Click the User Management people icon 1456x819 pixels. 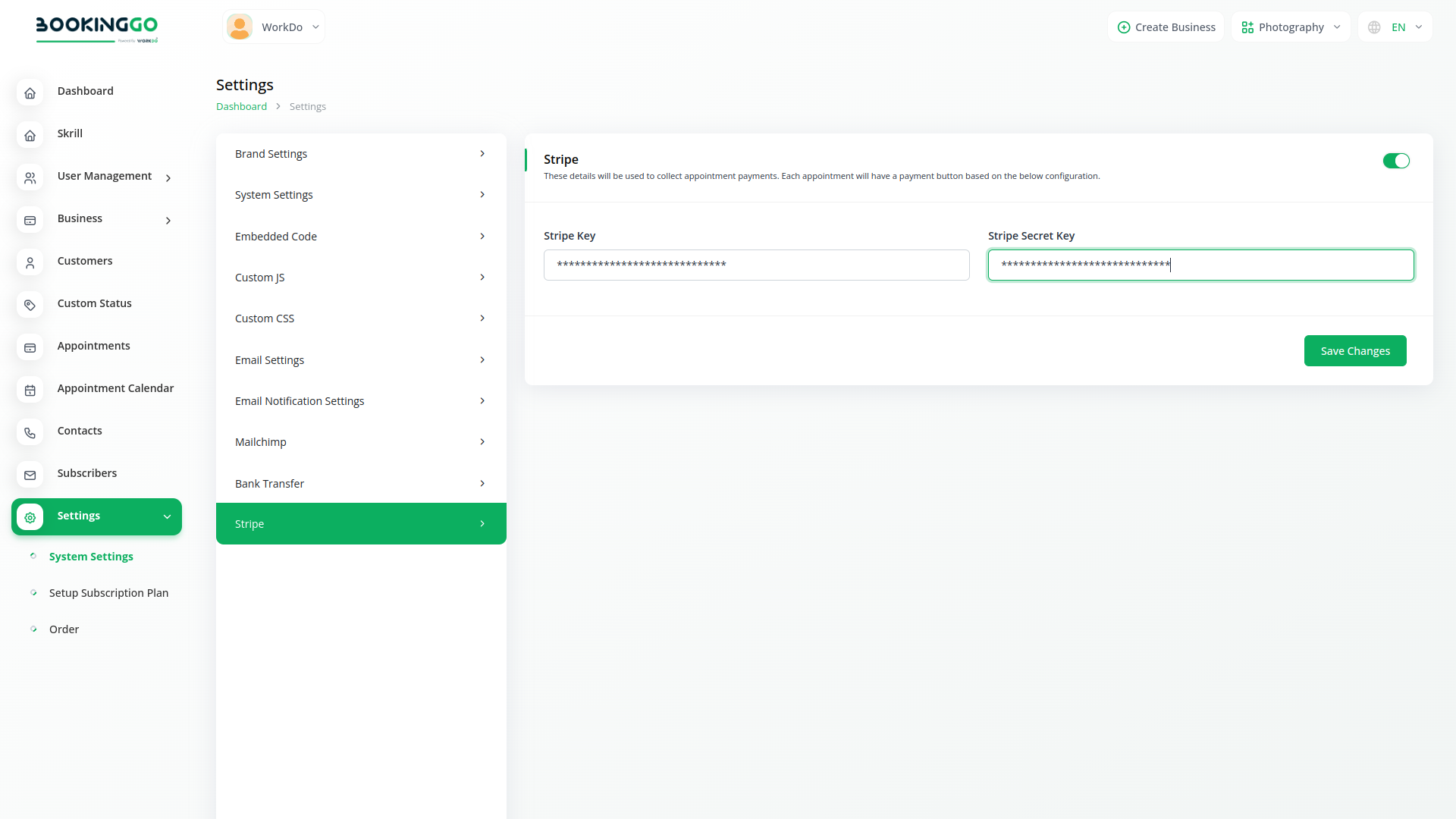pyautogui.click(x=30, y=177)
